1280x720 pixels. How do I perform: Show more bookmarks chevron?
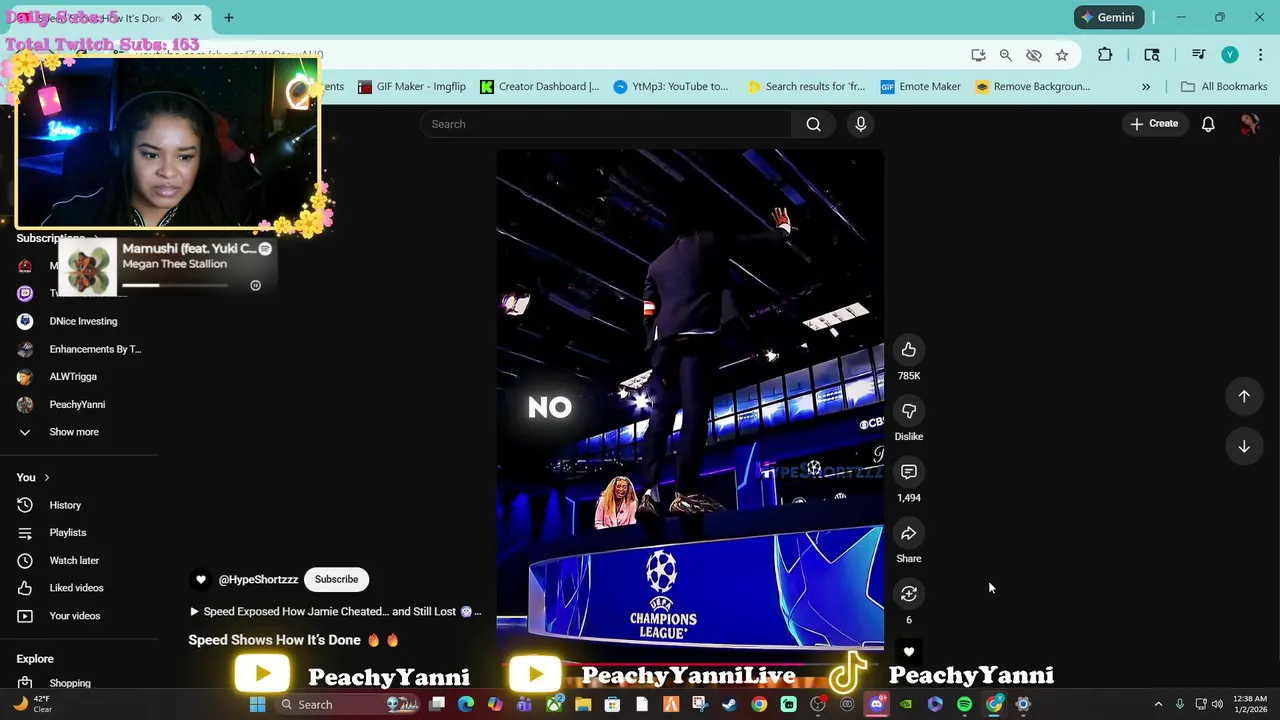click(x=1146, y=87)
